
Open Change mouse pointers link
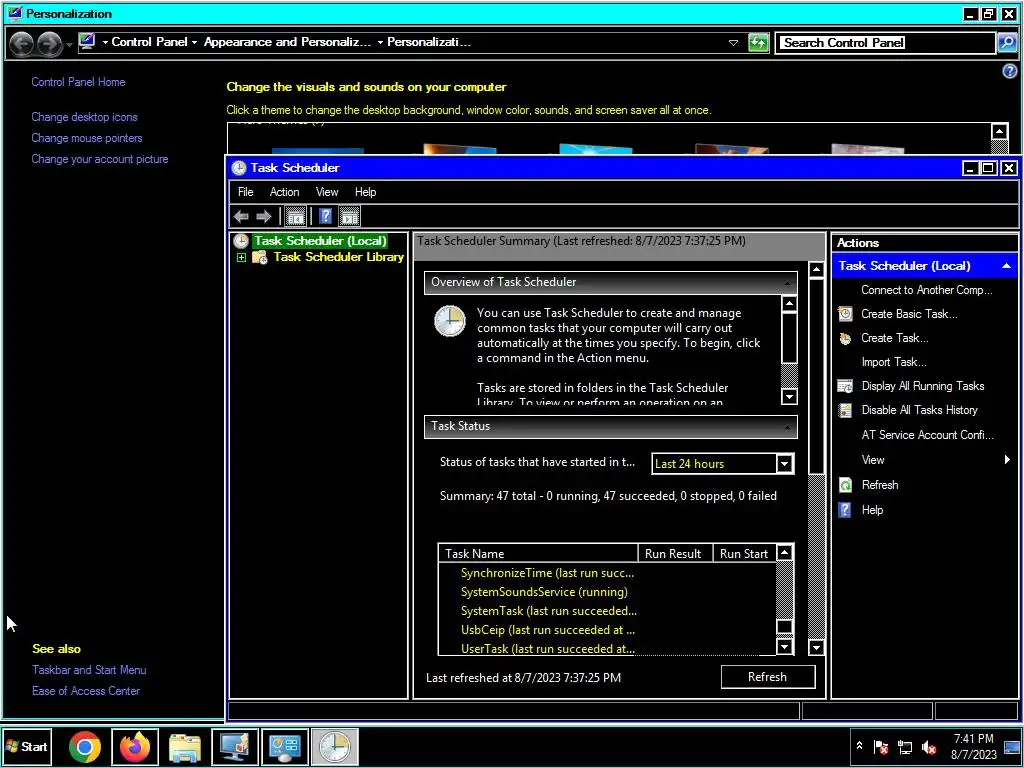pos(87,138)
